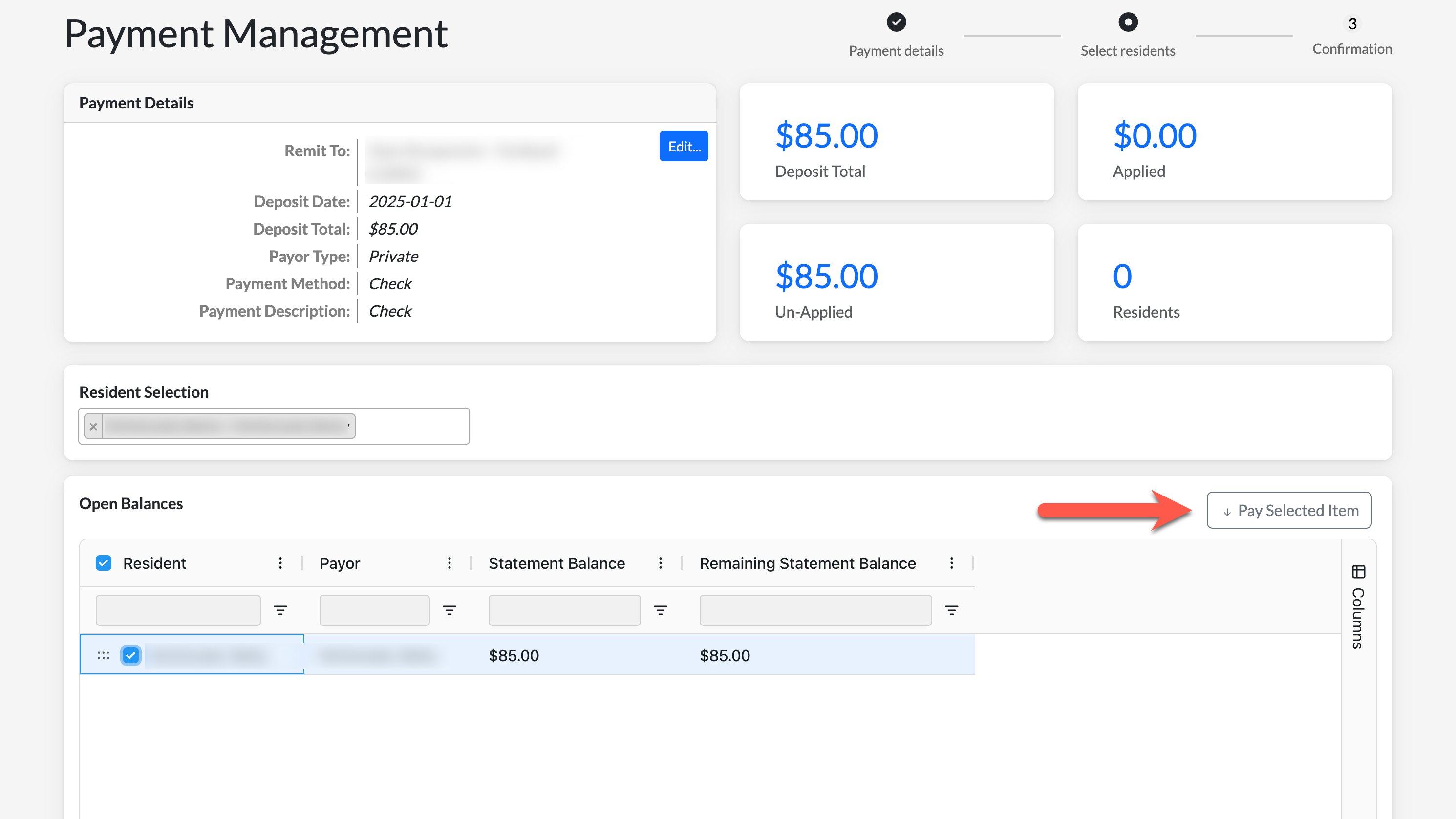The height and width of the screenshot is (819, 1456).
Task: Toggle the select-all Resident header checkbox
Action: pyautogui.click(x=104, y=563)
